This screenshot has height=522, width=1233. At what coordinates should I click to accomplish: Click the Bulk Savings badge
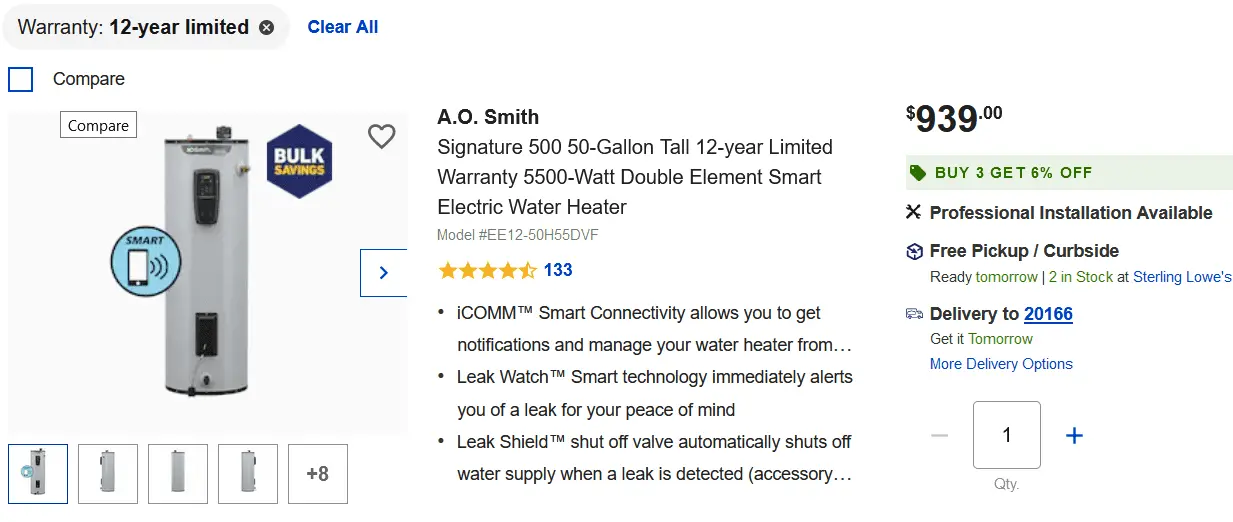coord(299,162)
